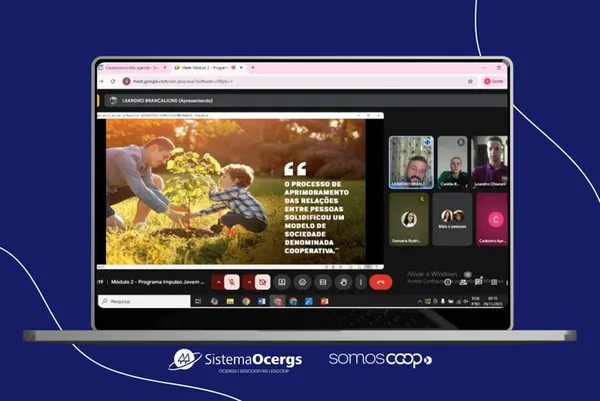Click the browser back arrow
The height and width of the screenshot is (401, 600).
[100, 80]
